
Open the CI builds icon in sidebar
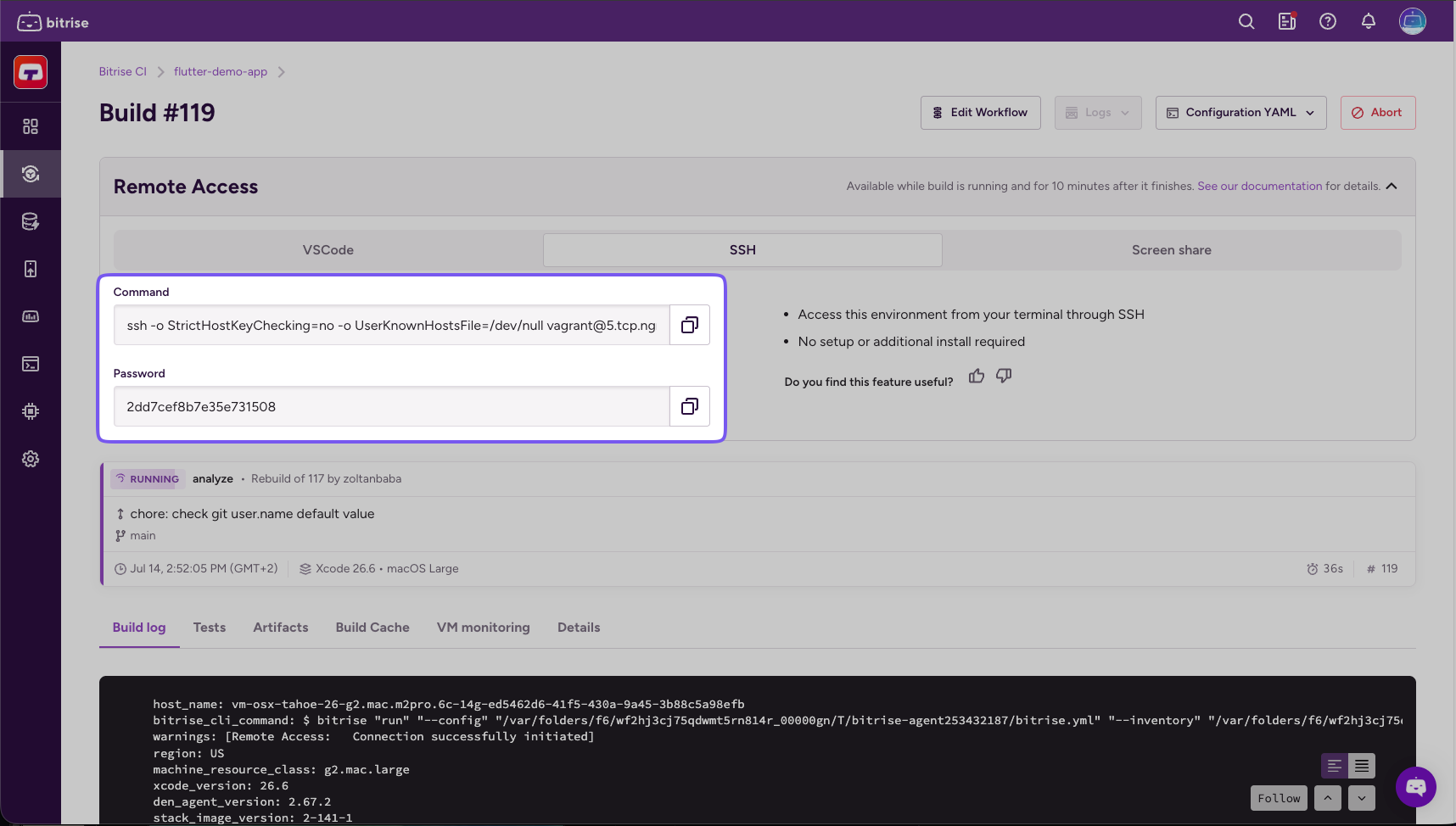tap(31, 174)
